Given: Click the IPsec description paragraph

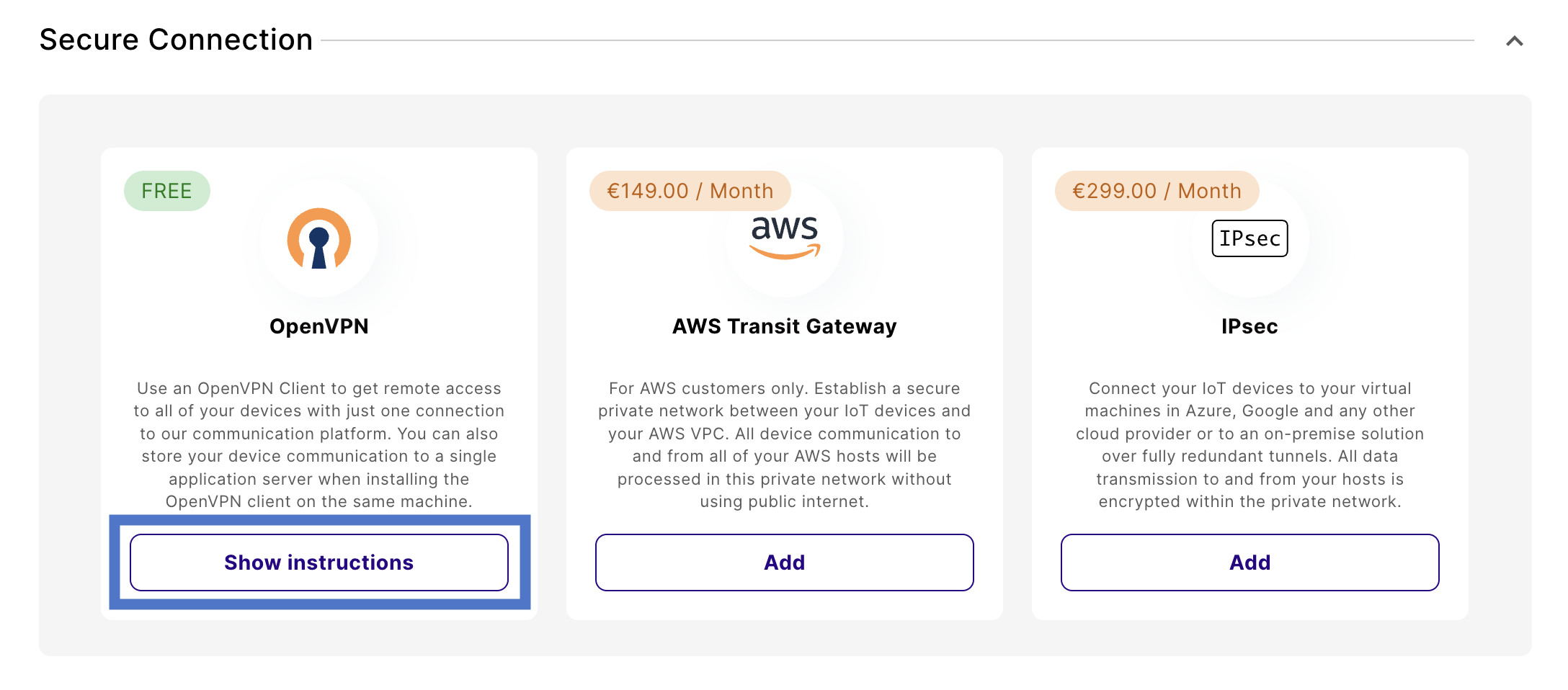Looking at the screenshot, I should click(1249, 444).
